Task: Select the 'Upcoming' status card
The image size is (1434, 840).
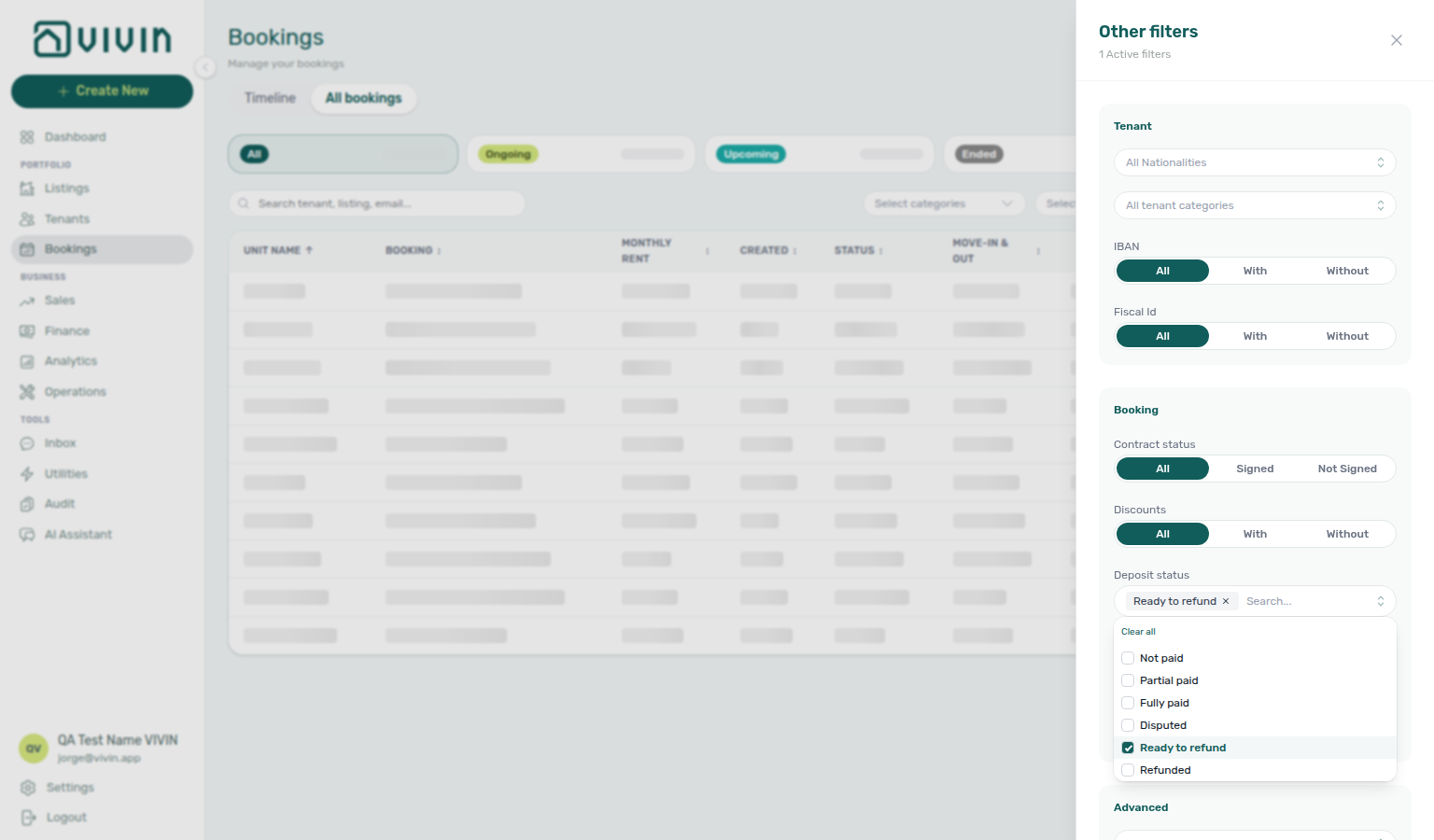Action: point(820,154)
